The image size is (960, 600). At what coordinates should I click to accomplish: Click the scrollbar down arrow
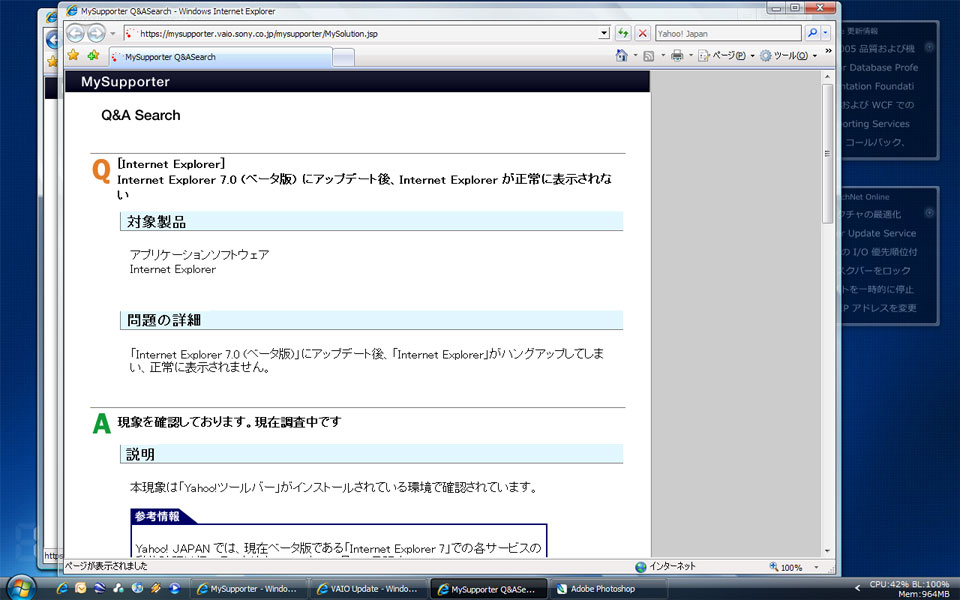(827, 551)
